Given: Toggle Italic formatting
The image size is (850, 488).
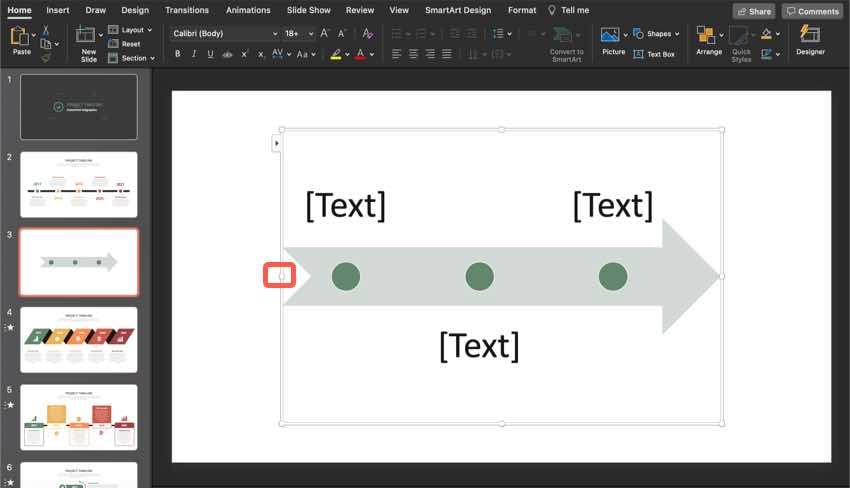Looking at the screenshot, I should pyautogui.click(x=194, y=54).
